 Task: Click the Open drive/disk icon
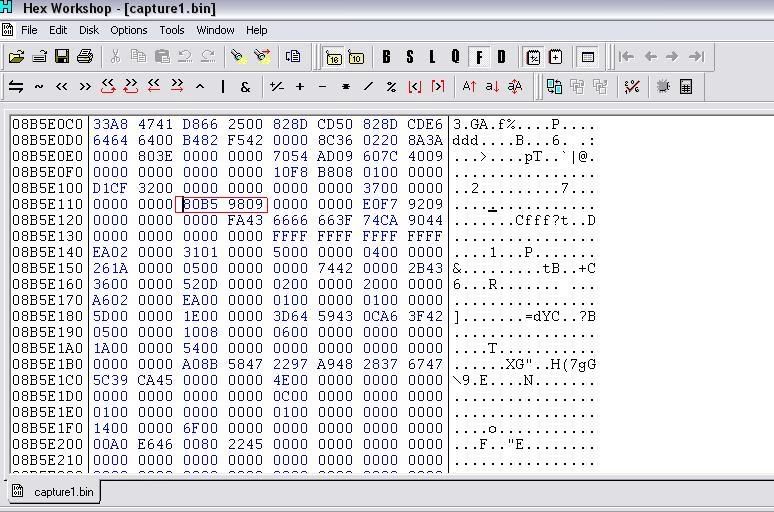tap(39, 57)
